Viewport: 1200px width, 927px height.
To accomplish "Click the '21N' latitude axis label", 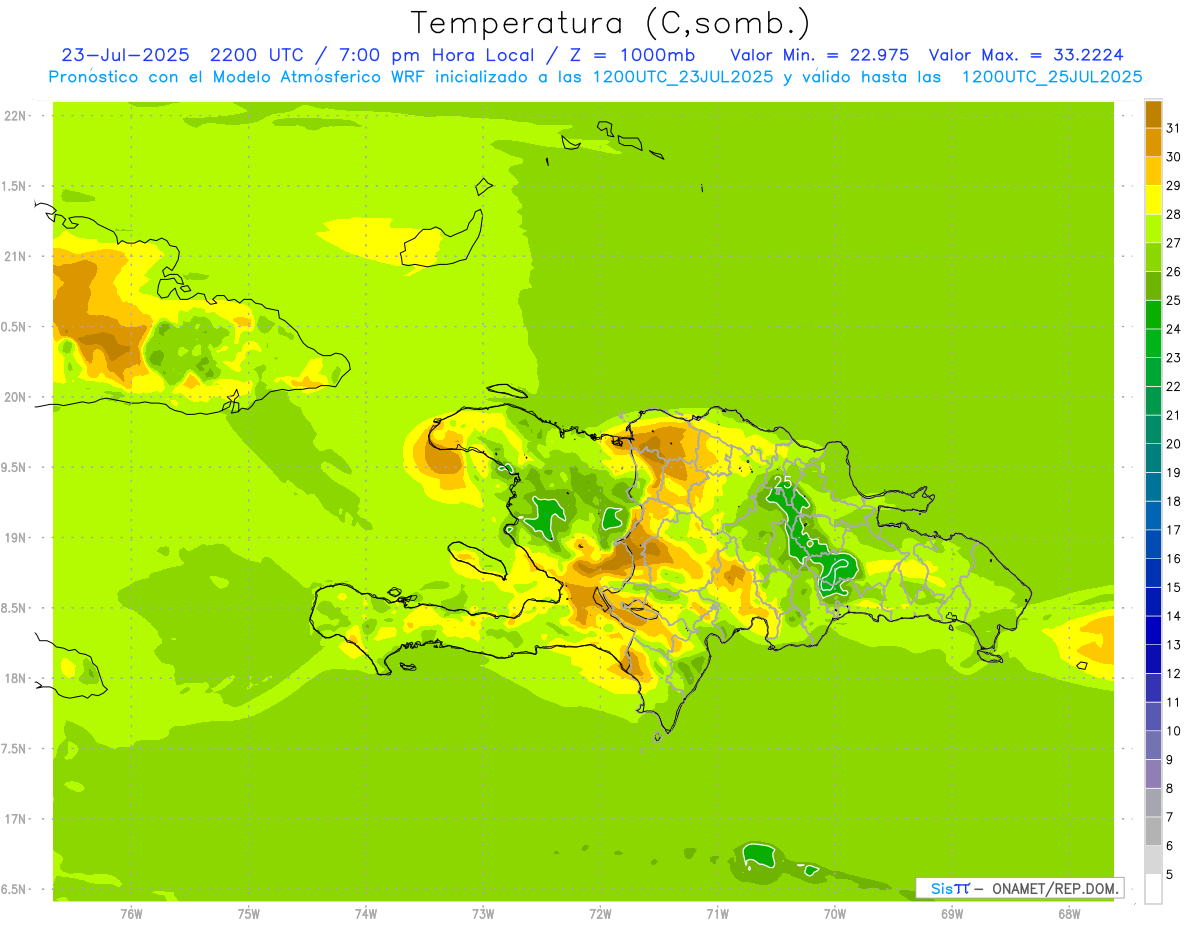I will click(x=15, y=256).
